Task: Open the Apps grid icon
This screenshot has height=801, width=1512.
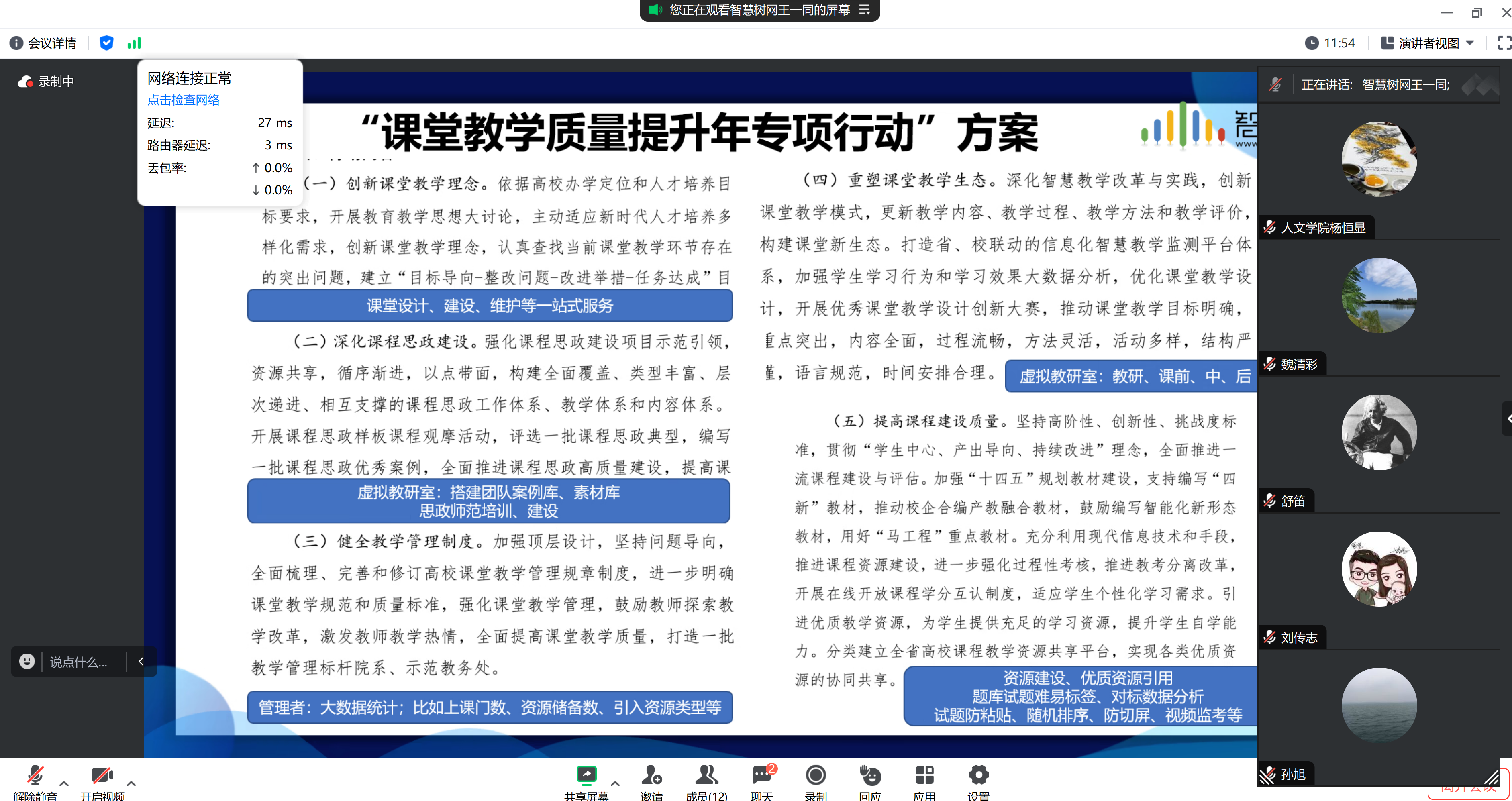Action: pyautogui.click(x=924, y=776)
